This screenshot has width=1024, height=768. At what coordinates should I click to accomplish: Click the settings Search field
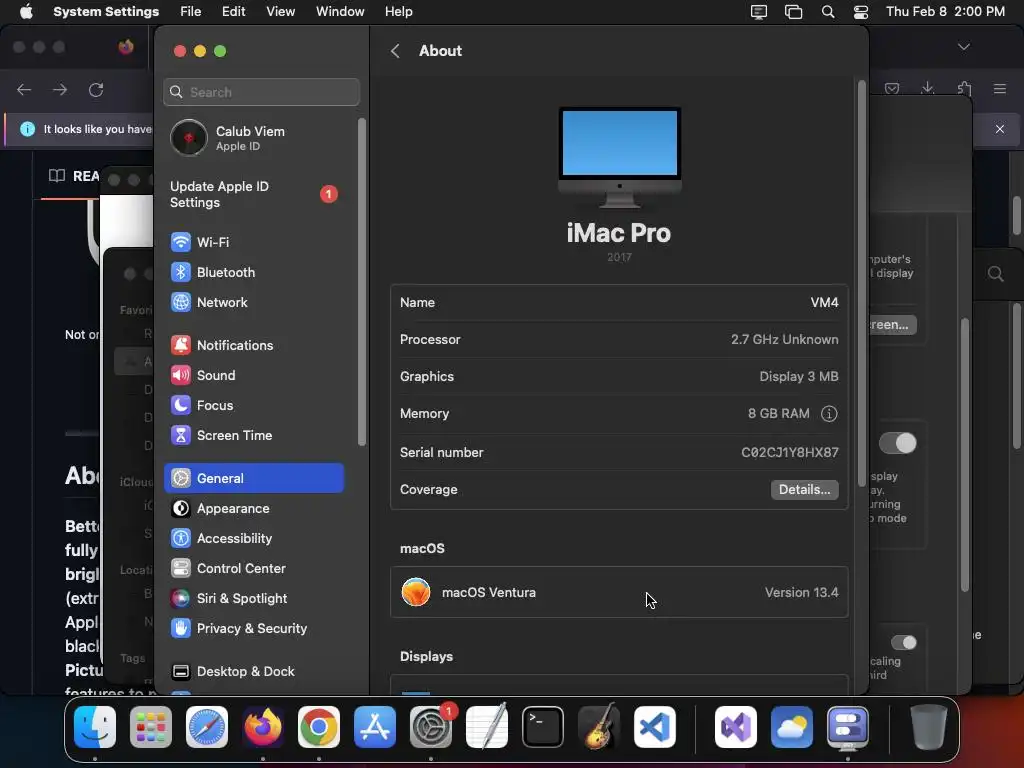[x=261, y=92]
